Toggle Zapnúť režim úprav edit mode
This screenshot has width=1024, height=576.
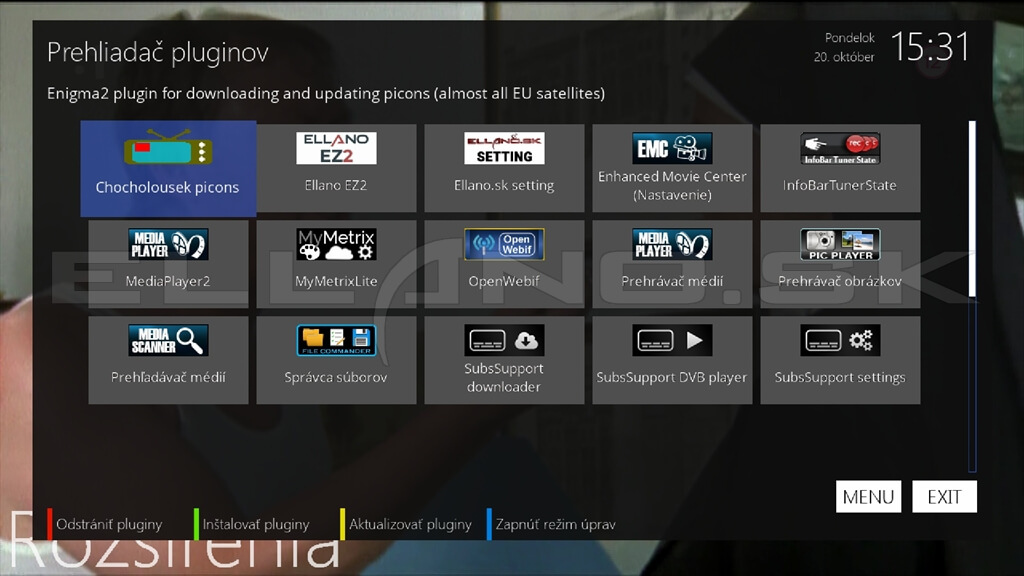click(555, 524)
